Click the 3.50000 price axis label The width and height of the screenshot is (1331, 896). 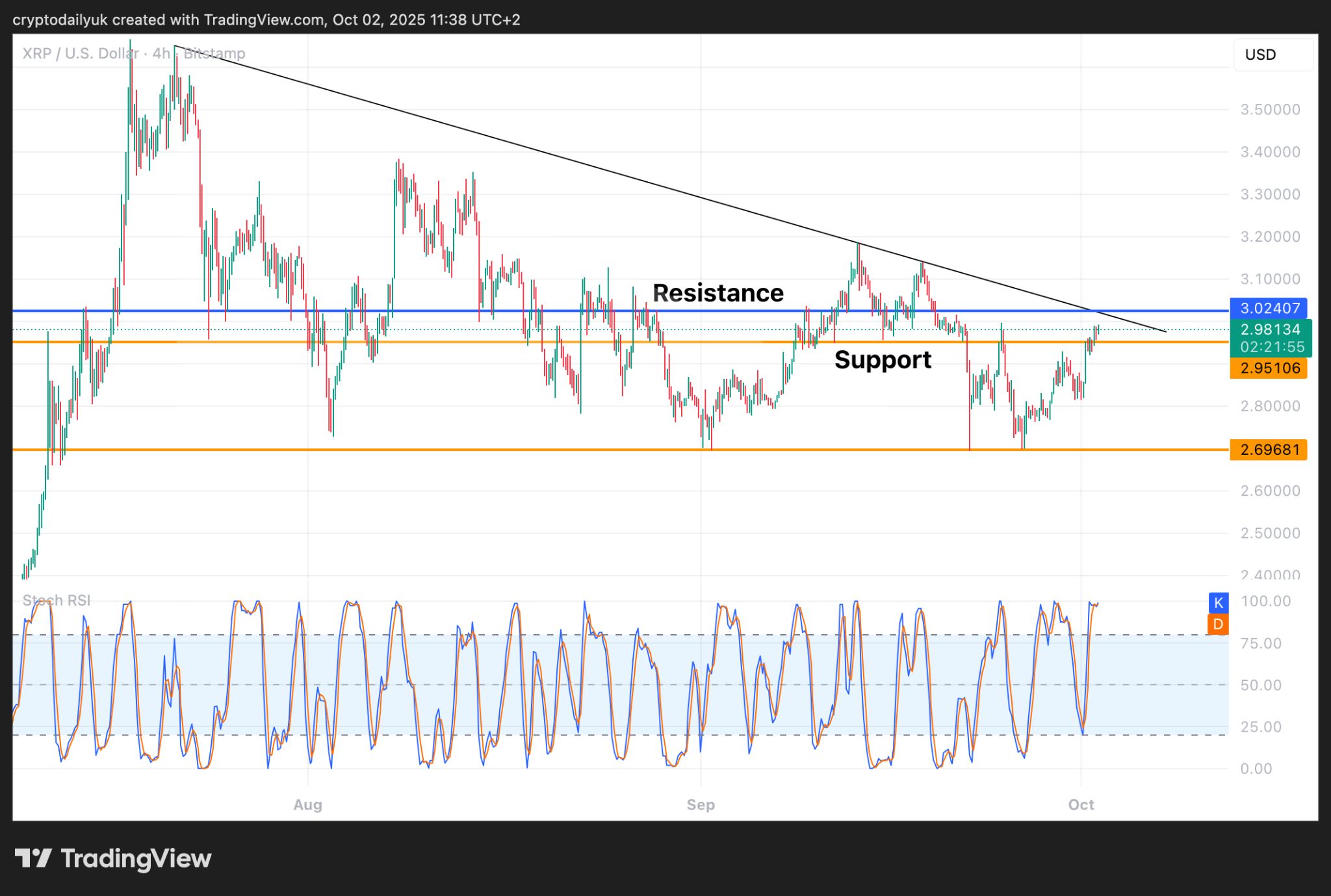pyautogui.click(x=1270, y=109)
